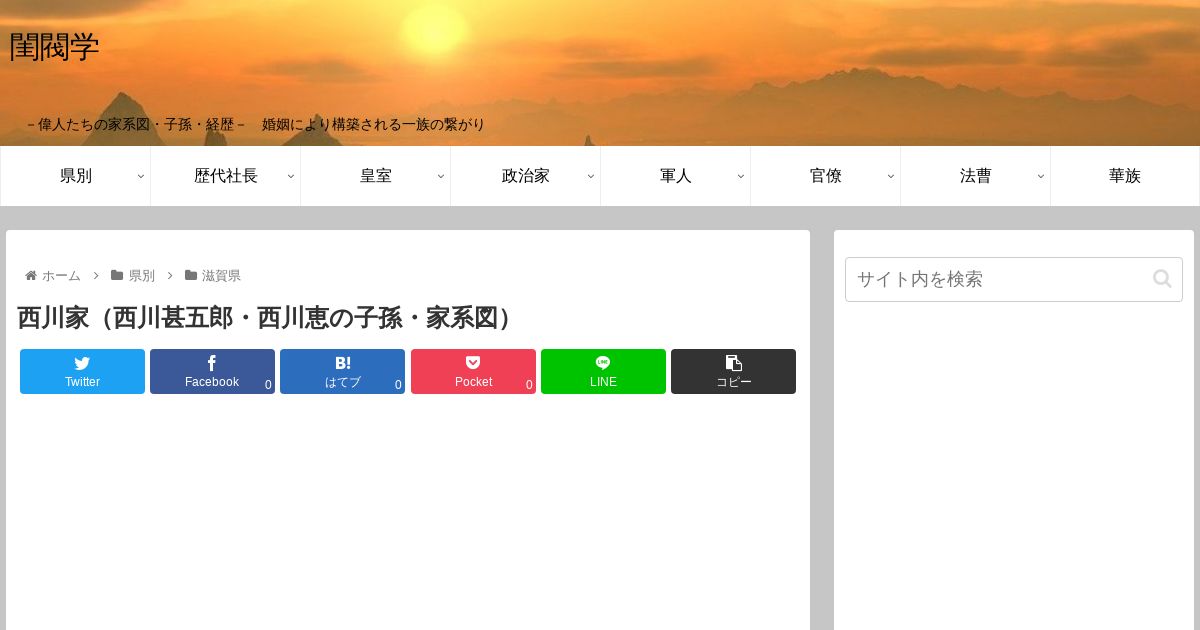The width and height of the screenshot is (1200, 630).
Task: Send the page via LINE button
Action: click(x=603, y=371)
